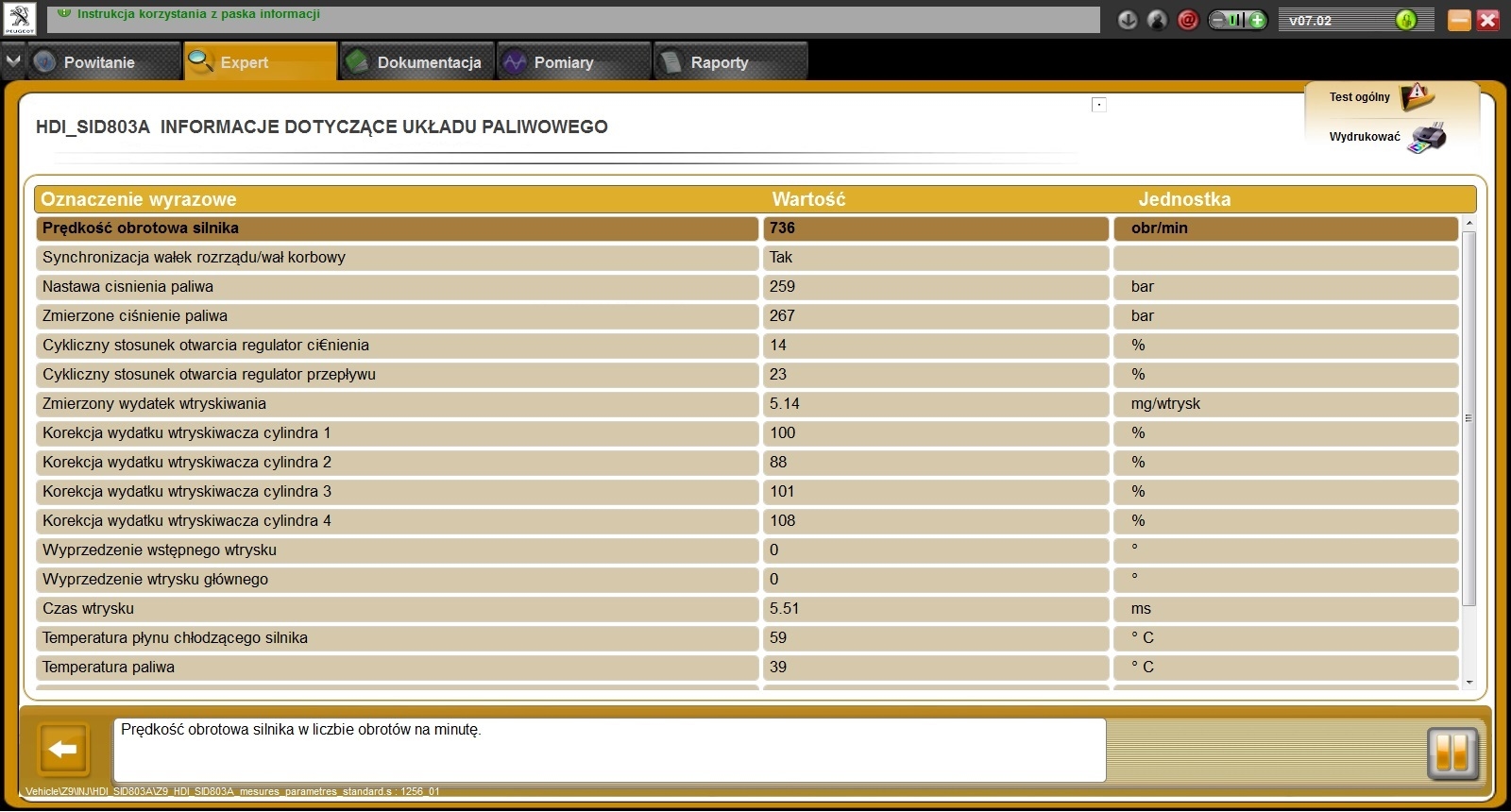
Task: Select the Expert tab
Action: click(x=261, y=61)
